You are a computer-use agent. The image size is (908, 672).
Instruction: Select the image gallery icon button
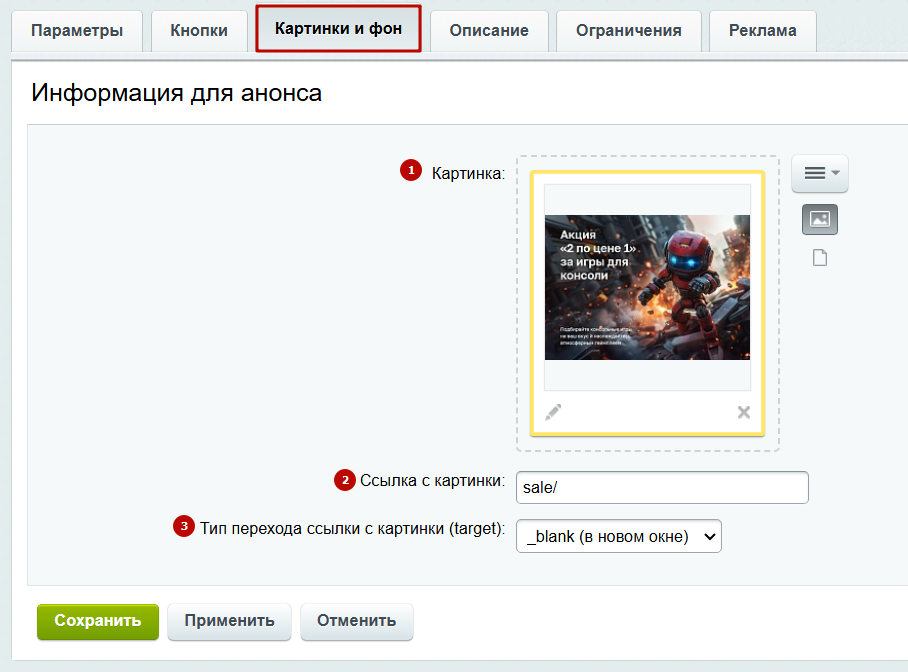point(819,220)
